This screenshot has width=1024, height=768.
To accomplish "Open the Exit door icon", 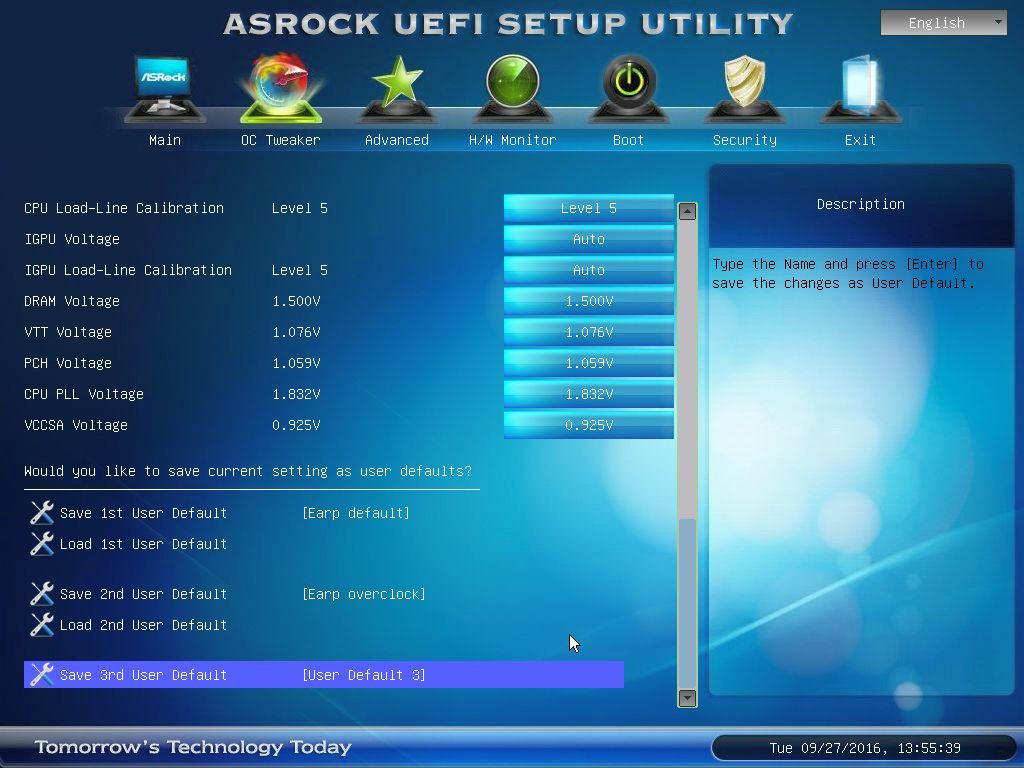I will pos(860,89).
